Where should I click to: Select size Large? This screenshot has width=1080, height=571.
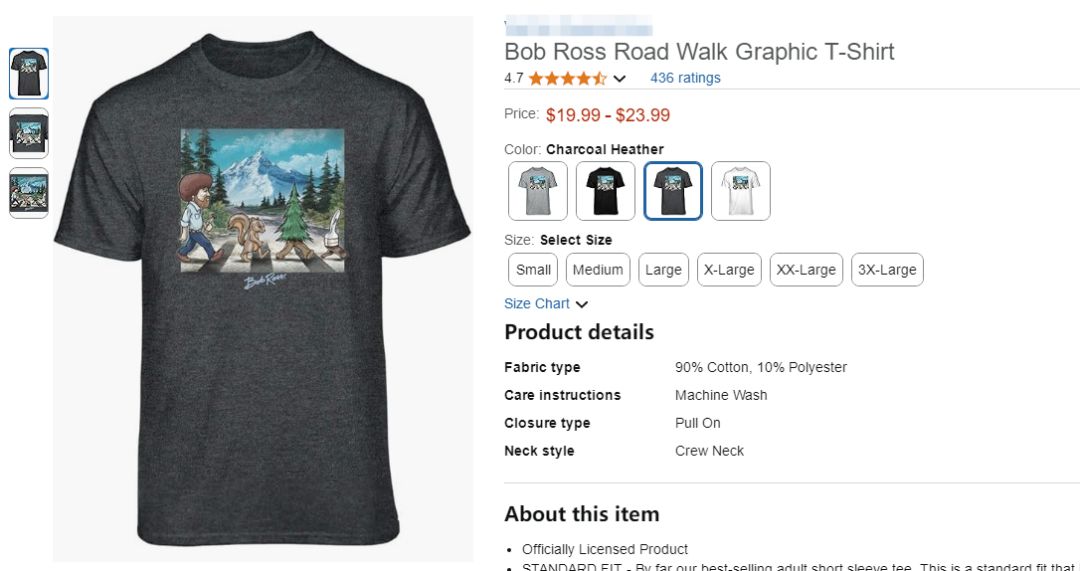click(663, 270)
